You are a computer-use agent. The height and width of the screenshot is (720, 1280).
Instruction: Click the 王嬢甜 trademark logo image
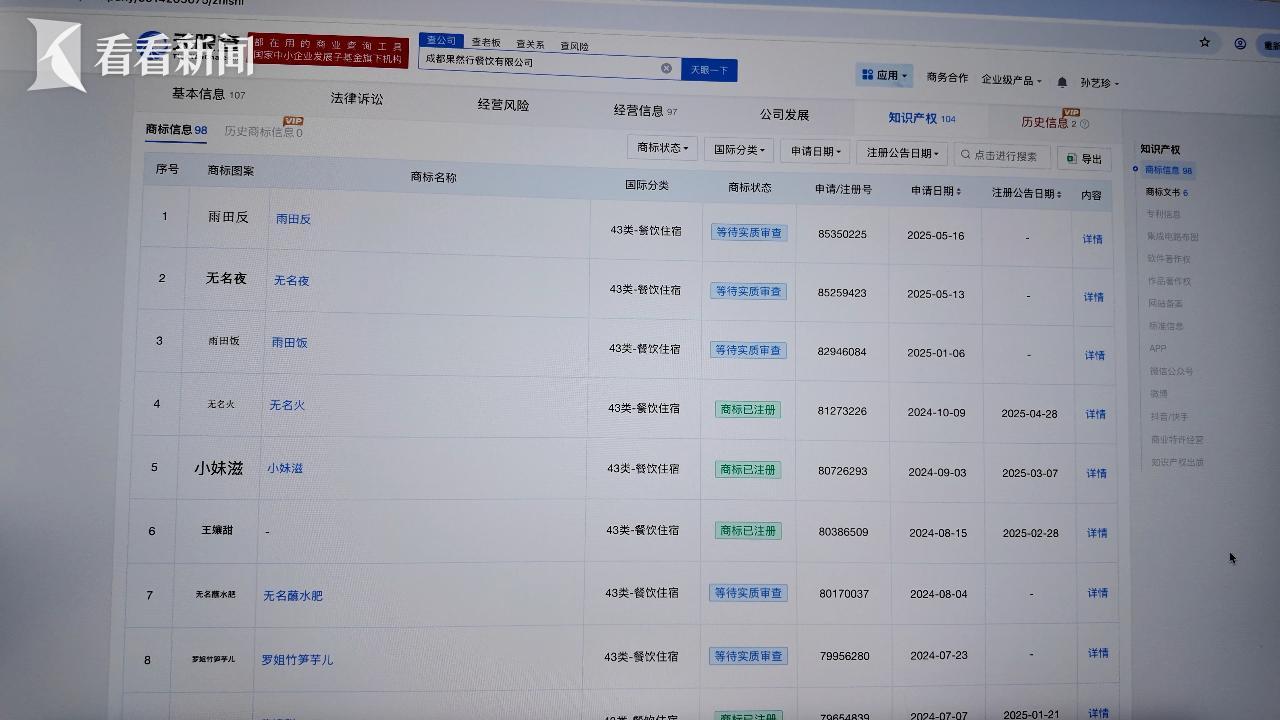click(216, 530)
